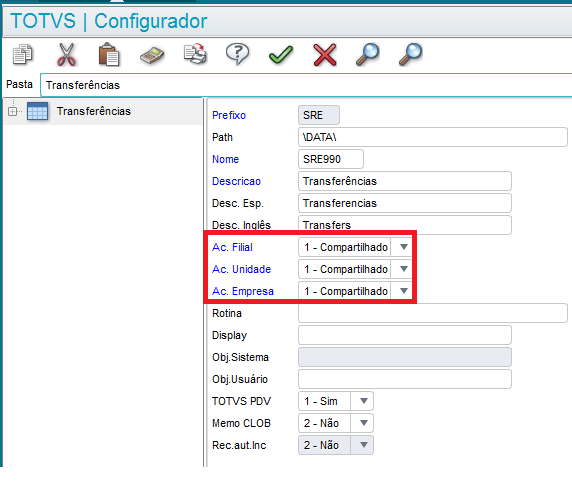Expand the Transferências tree node

(x=12, y=112)
